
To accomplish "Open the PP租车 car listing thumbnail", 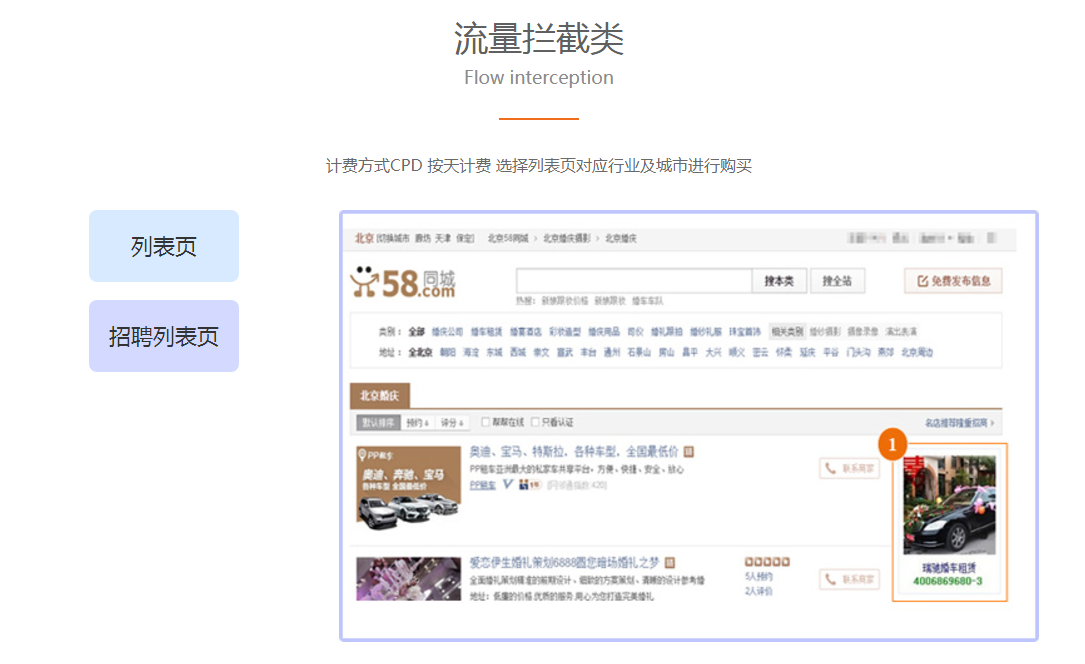I will pos(408,488).
